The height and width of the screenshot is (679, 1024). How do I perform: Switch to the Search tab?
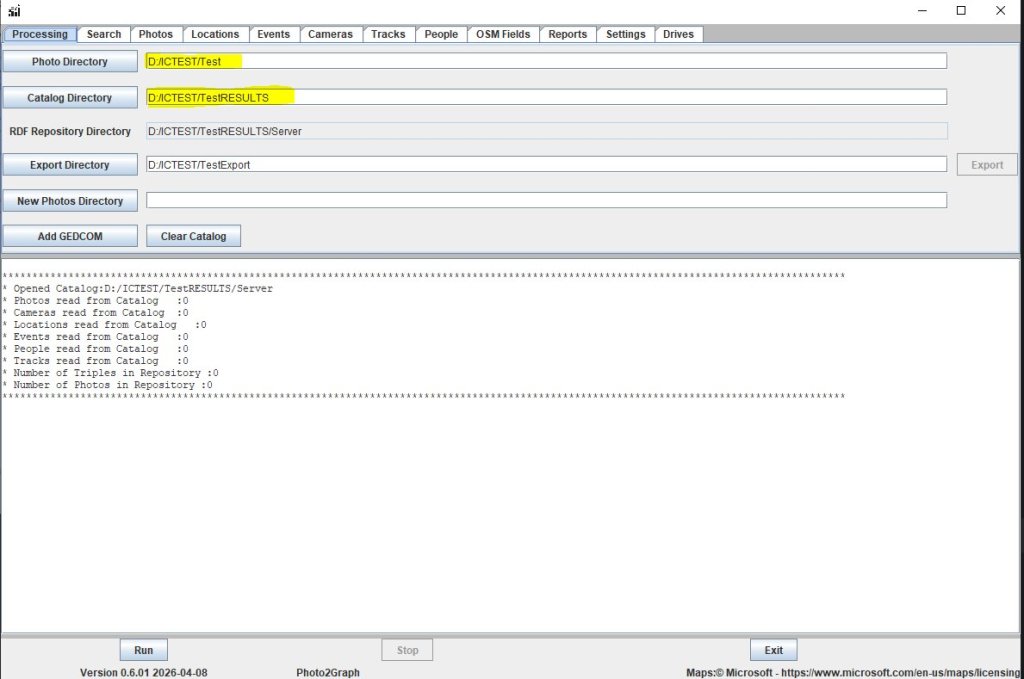point(104,34)
